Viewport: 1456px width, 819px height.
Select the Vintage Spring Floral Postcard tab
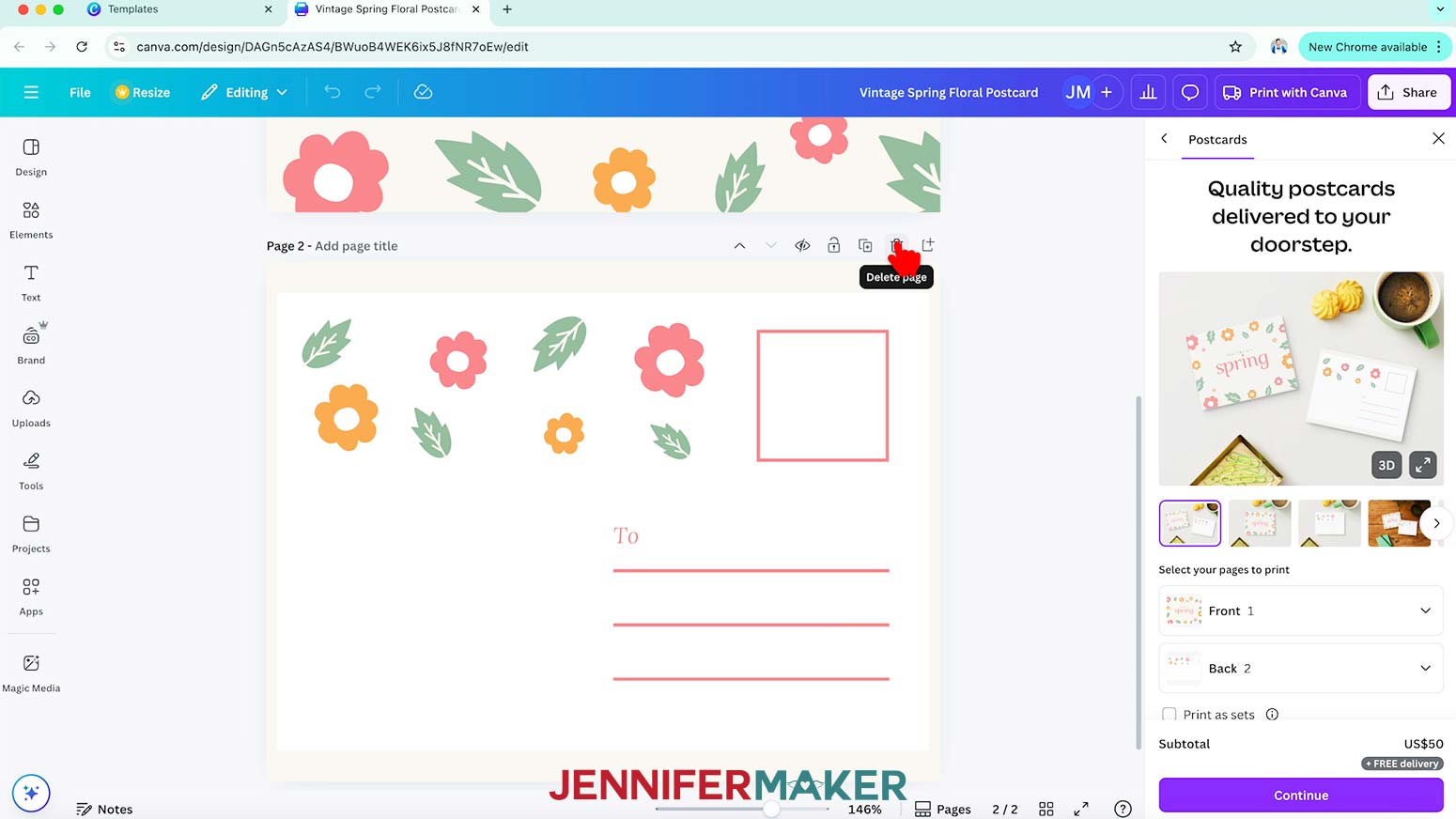[x=387, y=9]
